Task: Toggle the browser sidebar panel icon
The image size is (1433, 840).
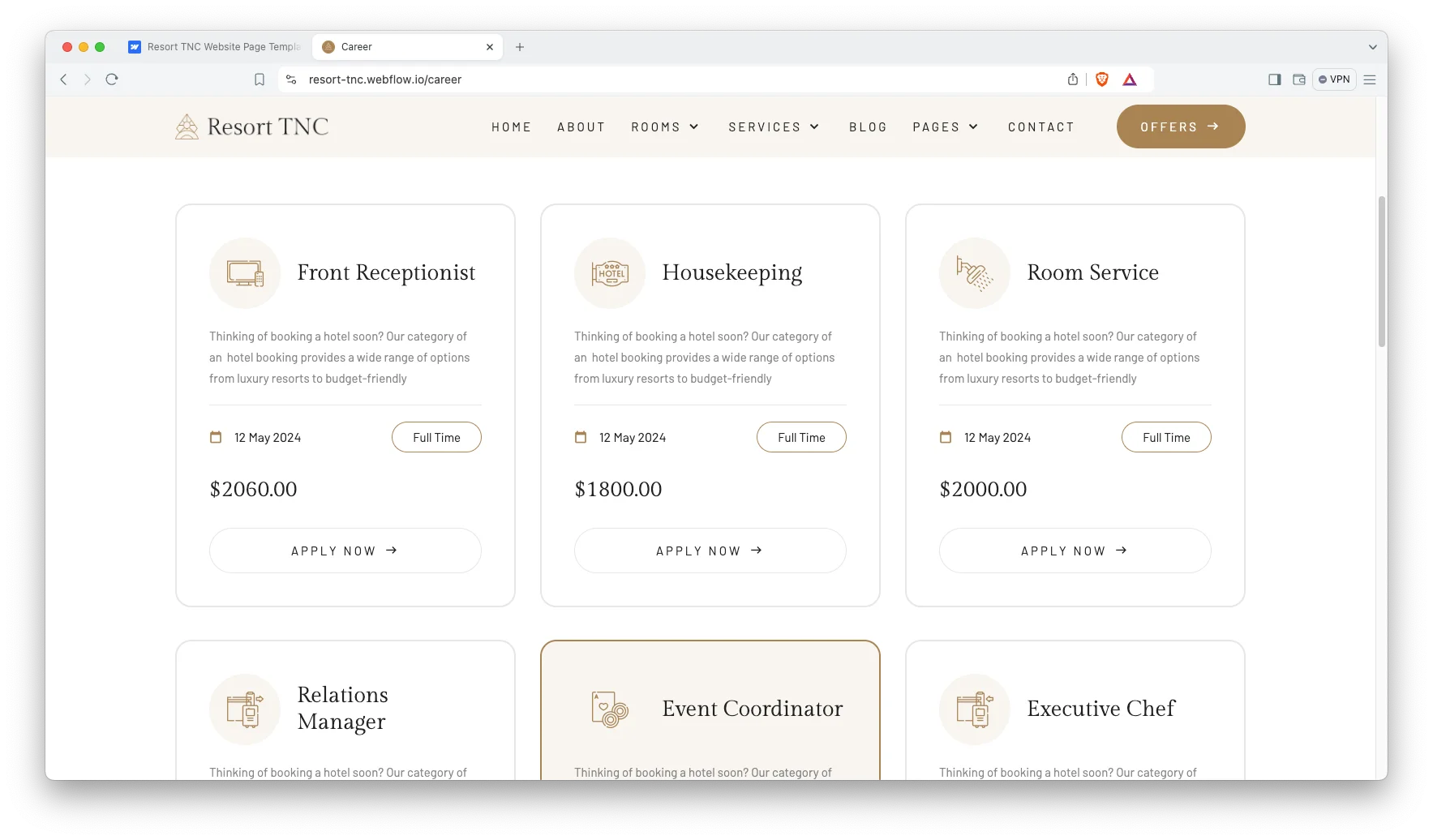Action: (x=1274, y=79)
